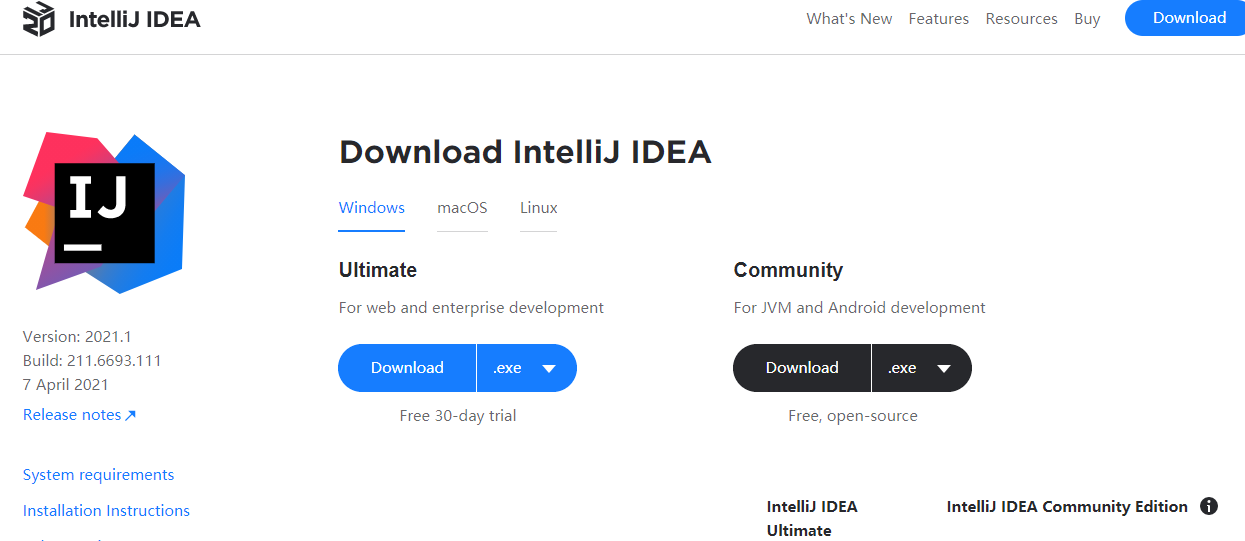The width and height of the screenshot is (1245, 541).
Task: Click the Ultimate edition heading
Action: click(378, 270)
